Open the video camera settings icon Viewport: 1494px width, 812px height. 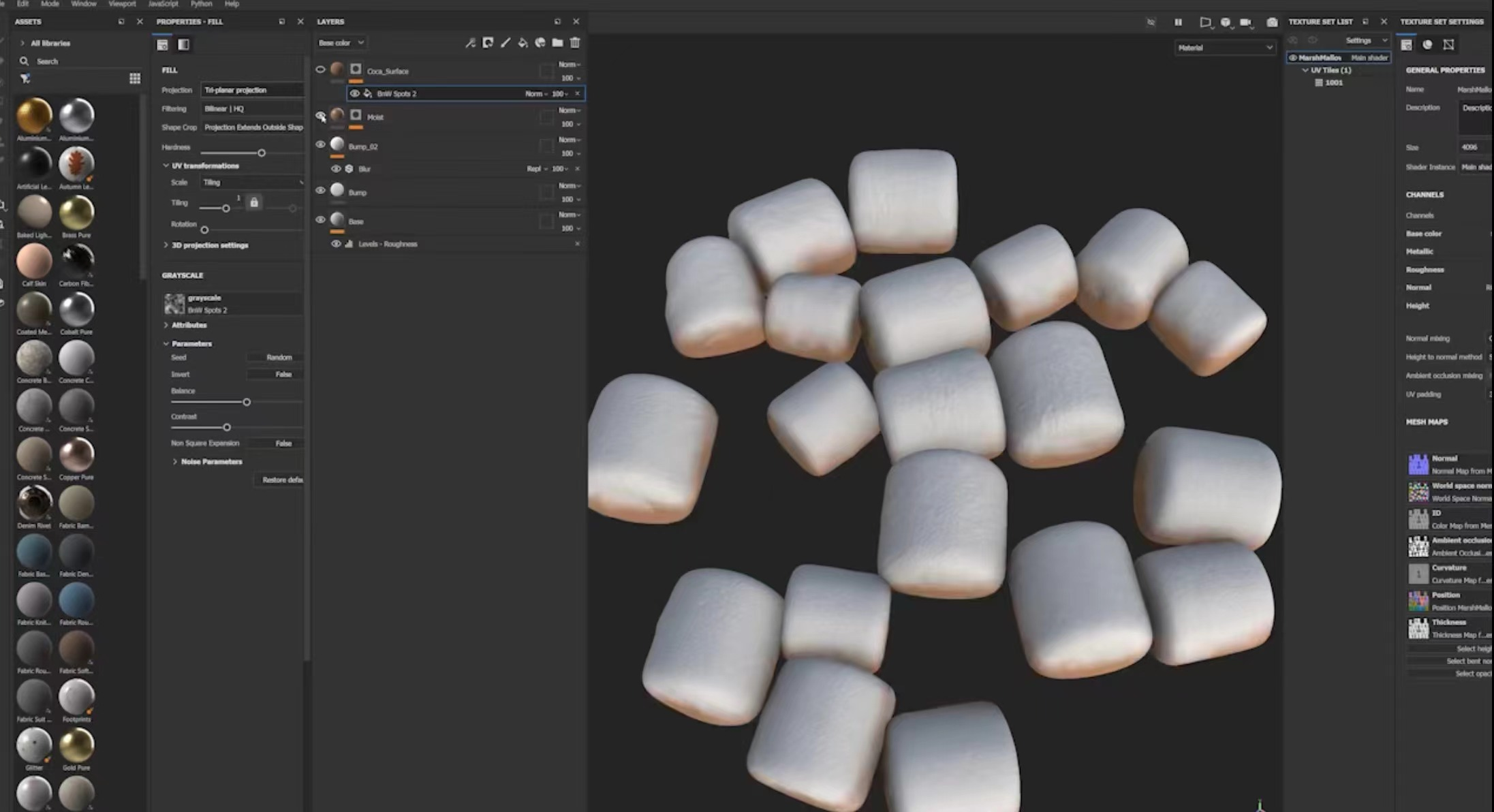coord(1246,22)
